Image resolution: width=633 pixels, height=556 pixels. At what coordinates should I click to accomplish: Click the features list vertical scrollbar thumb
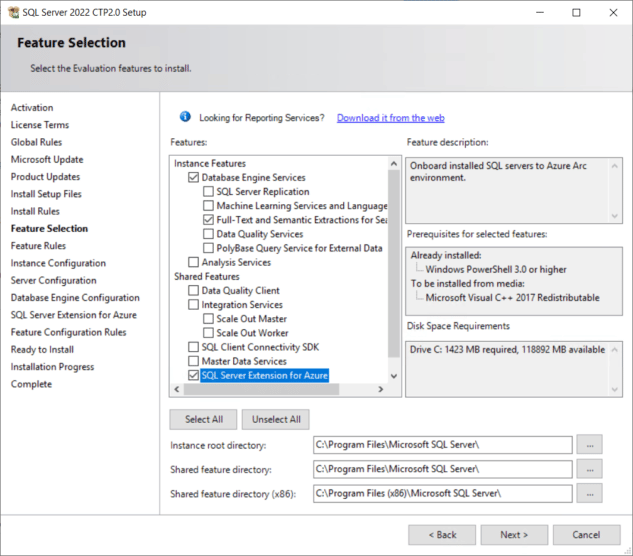coord(394,263)
